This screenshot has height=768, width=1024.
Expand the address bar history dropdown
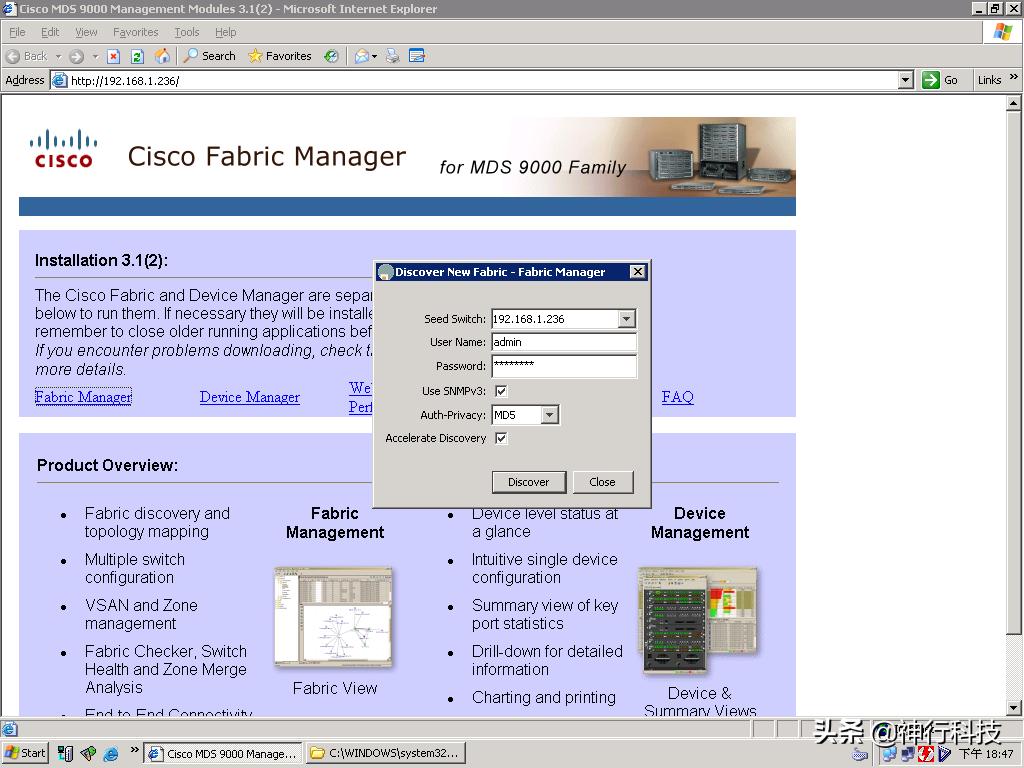point(903,80)
